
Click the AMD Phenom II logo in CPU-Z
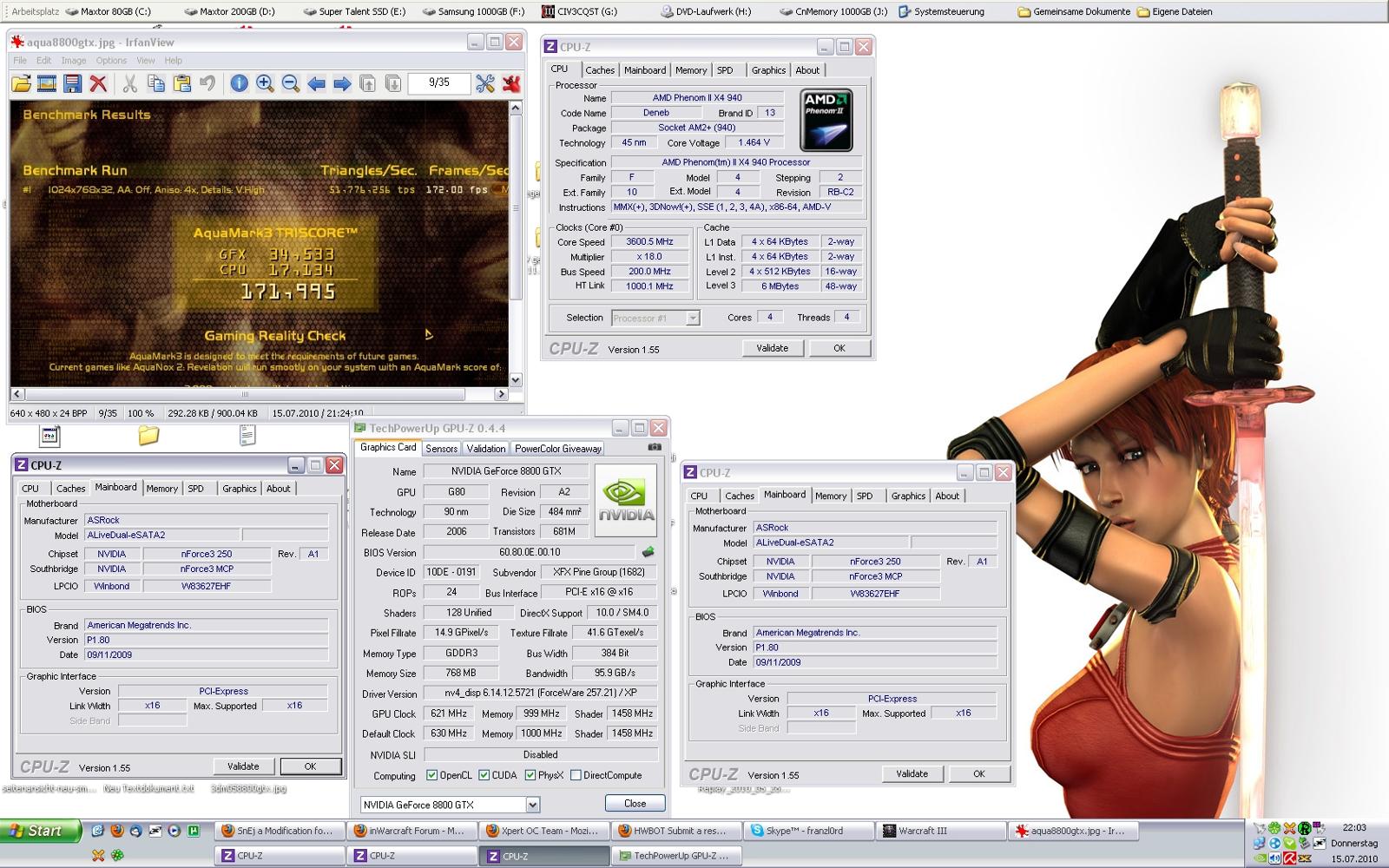826,119
